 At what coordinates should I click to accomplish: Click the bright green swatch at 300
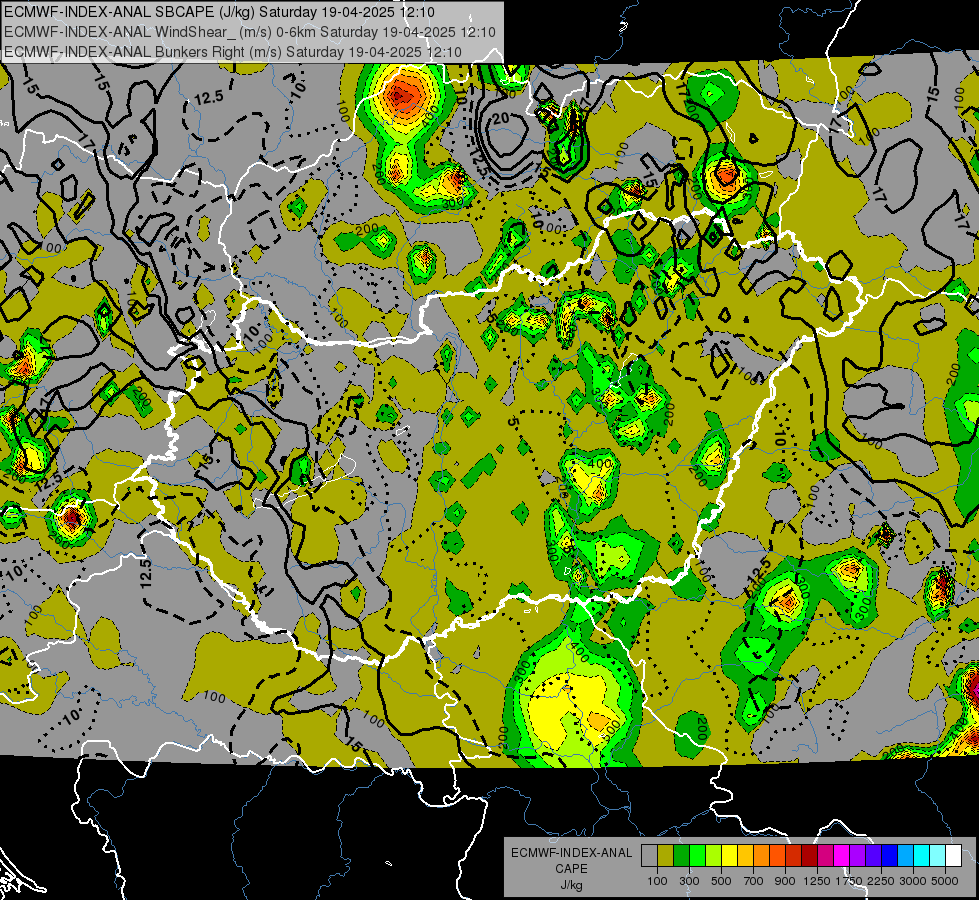[697, 855]
